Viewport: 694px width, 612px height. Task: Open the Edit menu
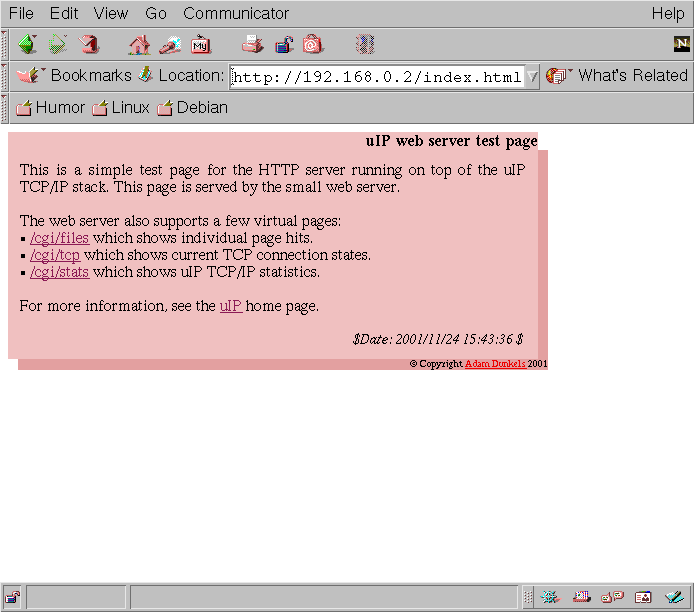[64, 13]
